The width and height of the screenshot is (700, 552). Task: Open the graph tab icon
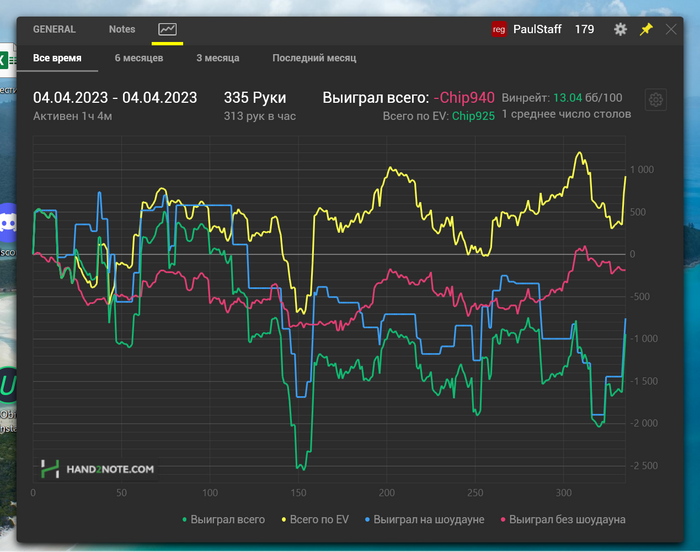pyautogui.click(x=167, y=29)
